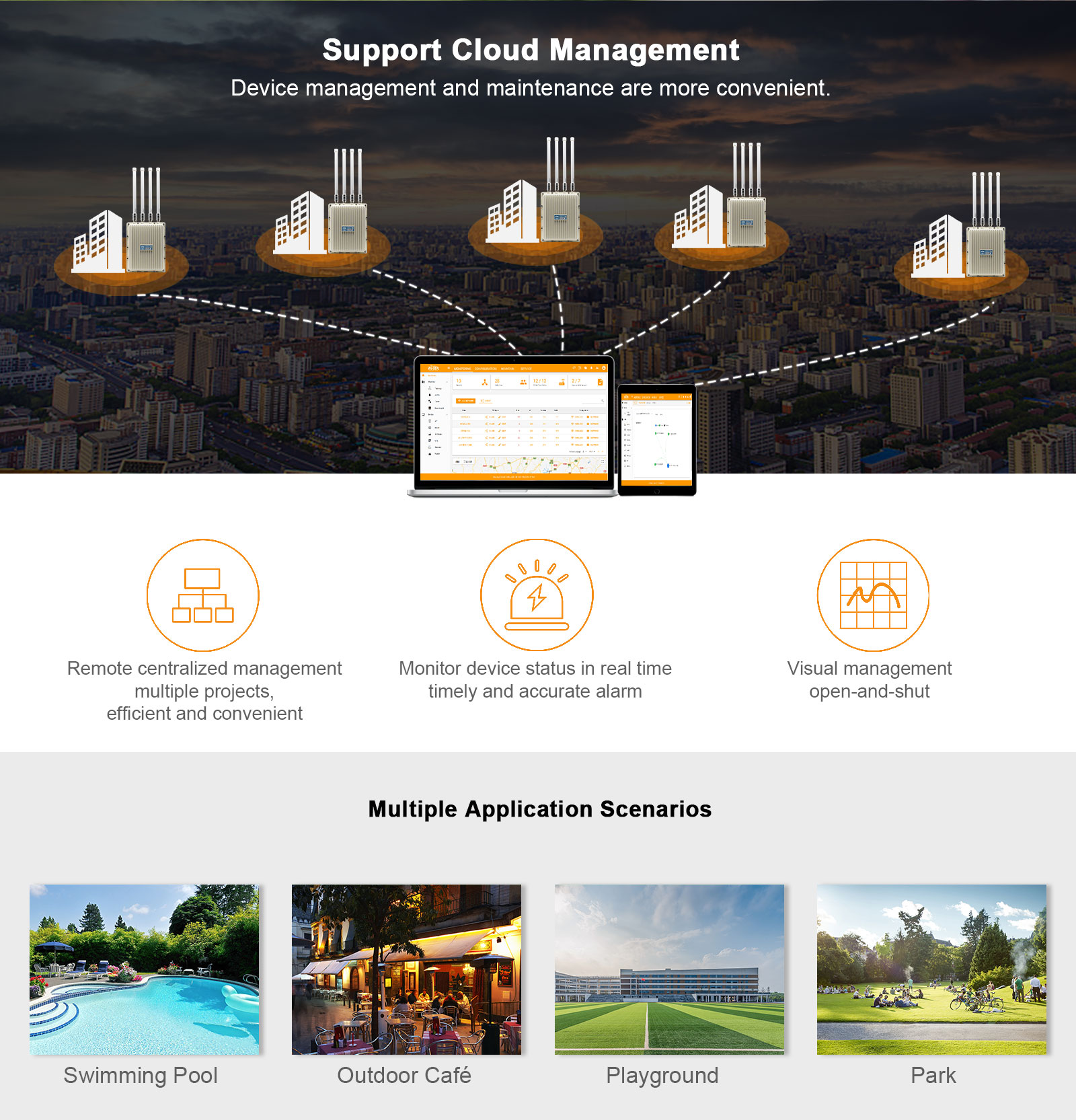The height and width of the screenshot is (1120, 1076).
Task: Click the alarm siren lightning icon
Action: (x=536, y=595)
